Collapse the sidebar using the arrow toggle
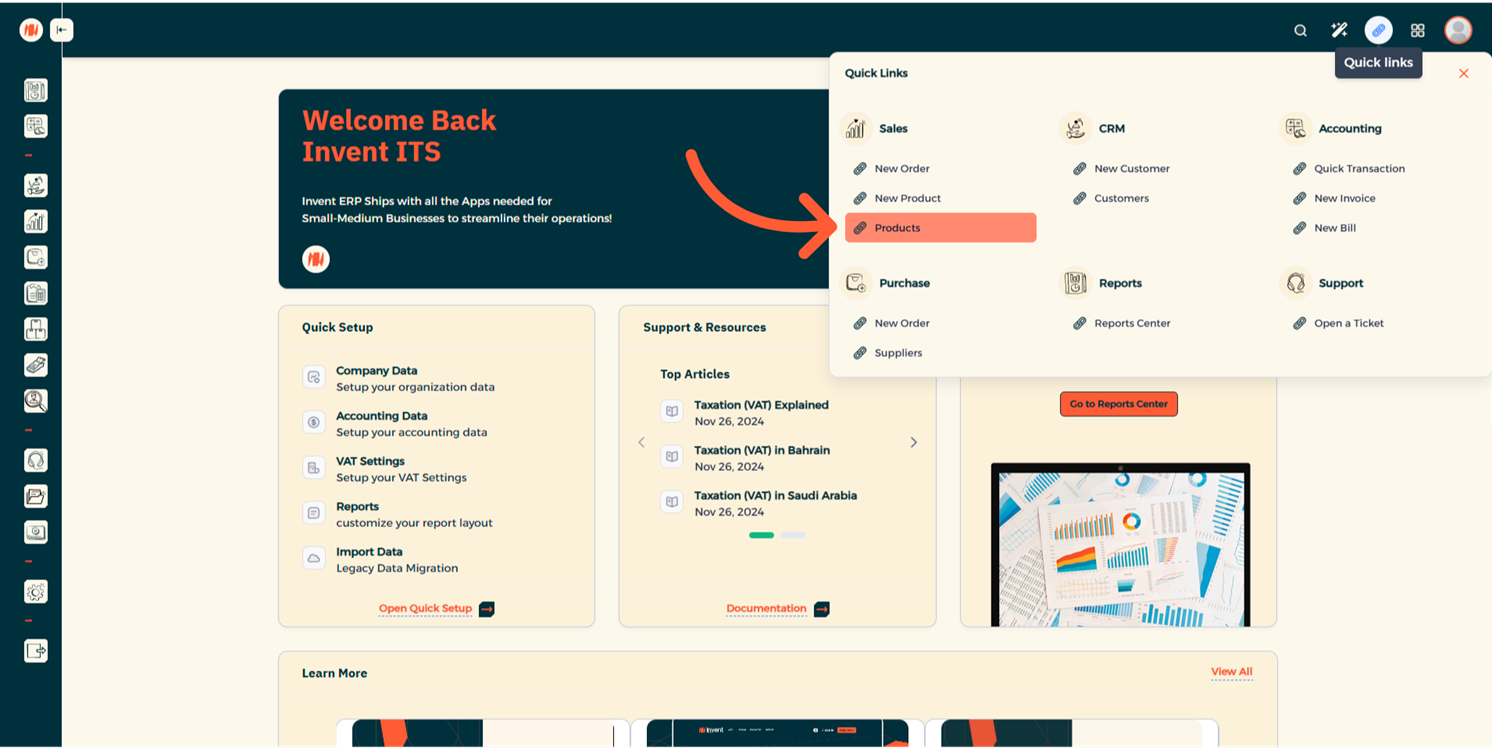Viewport: 1492px width, 748px height. pos(62,30)
